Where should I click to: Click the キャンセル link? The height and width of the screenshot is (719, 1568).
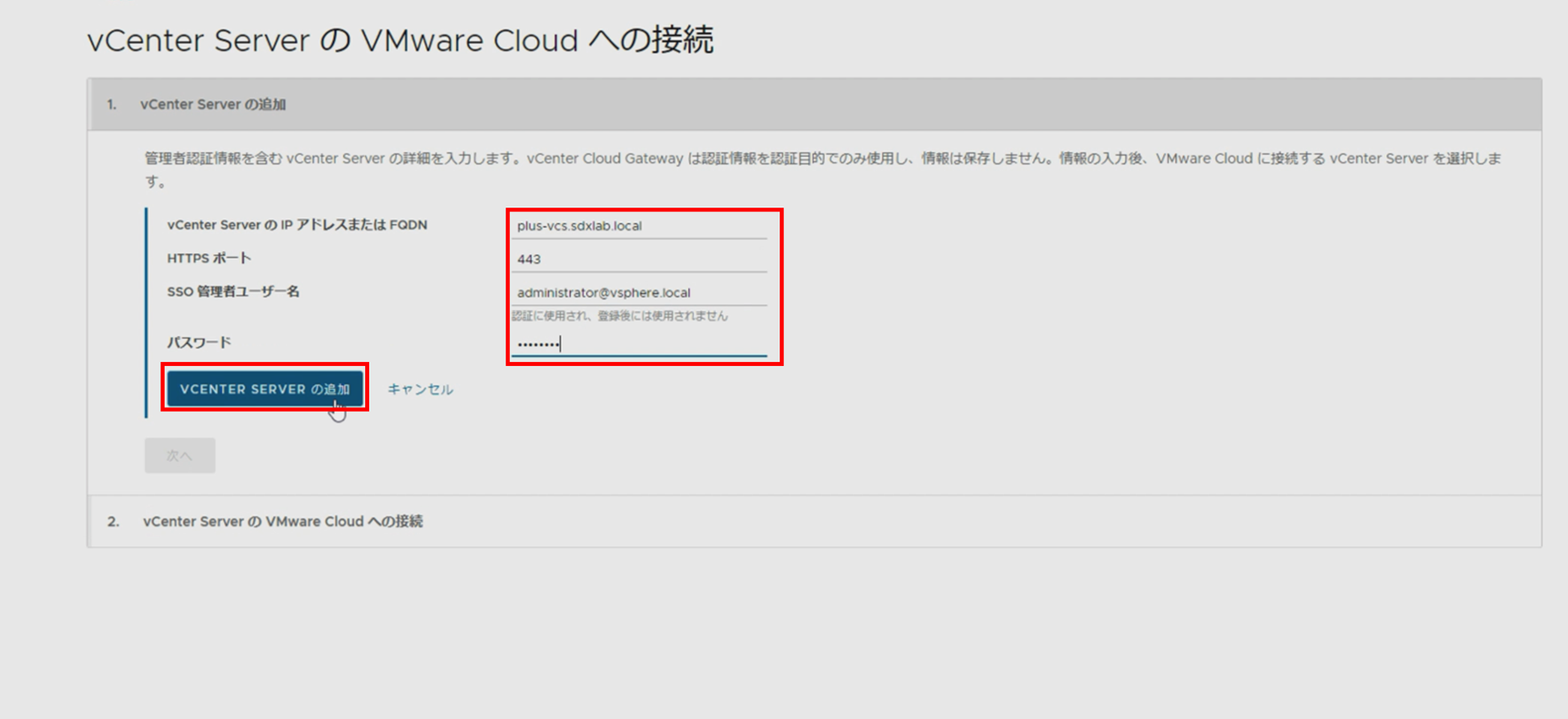(420, 389)
